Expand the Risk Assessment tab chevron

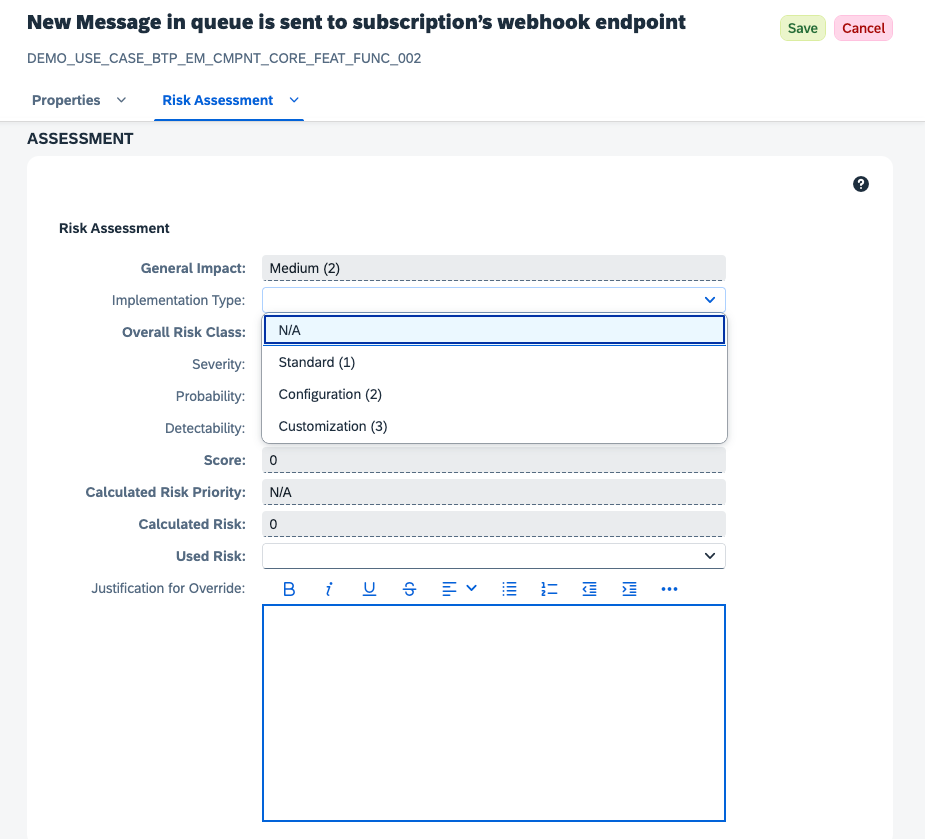tap(293, 100)
